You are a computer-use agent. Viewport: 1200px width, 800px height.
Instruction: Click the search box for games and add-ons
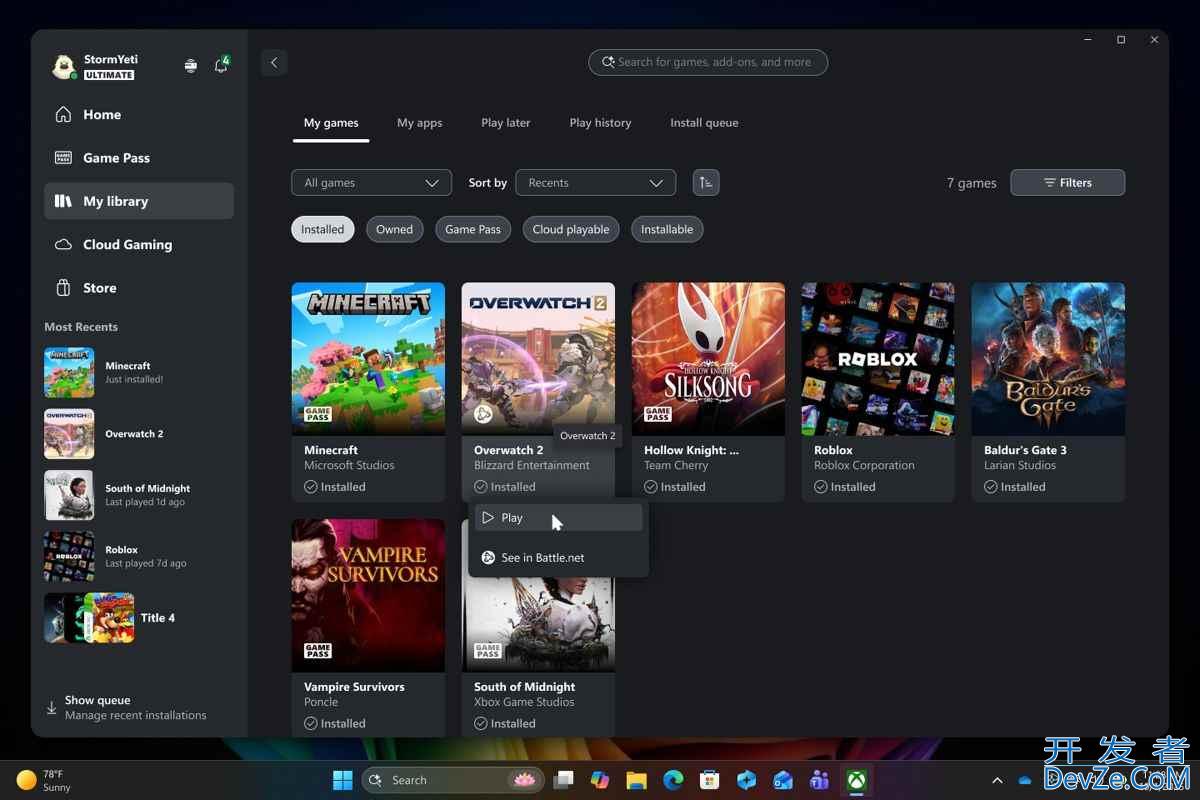coord(708,62)
